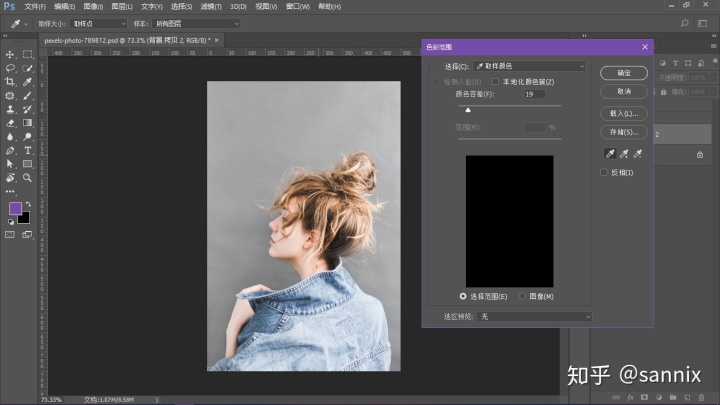Open the Layers panel flyout menu icon
This screenshot has width=720, height=405.
pos(713,46)
